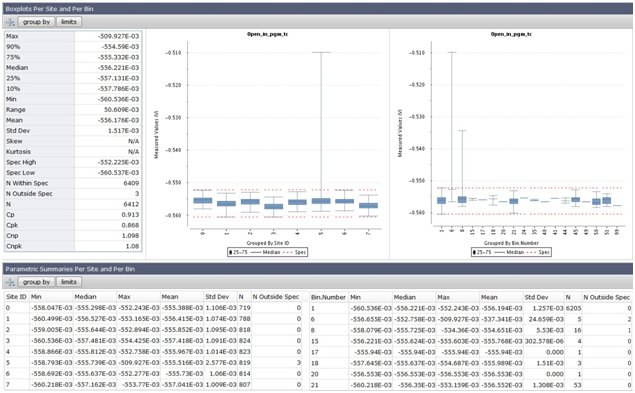Click limits in Parametric Summaries panel
Viewport: 635px width, 393px height.
tap(69, 282)
